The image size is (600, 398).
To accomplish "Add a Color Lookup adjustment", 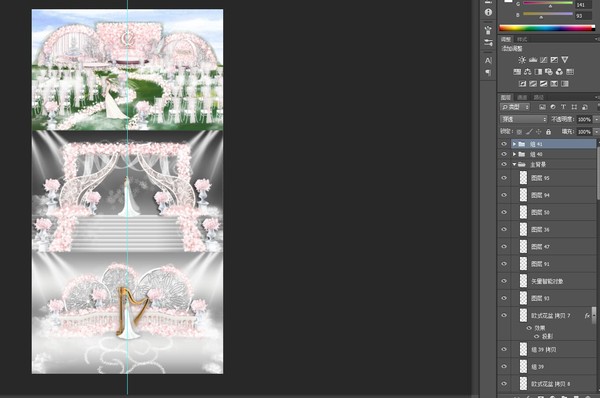I will (570, 72).
